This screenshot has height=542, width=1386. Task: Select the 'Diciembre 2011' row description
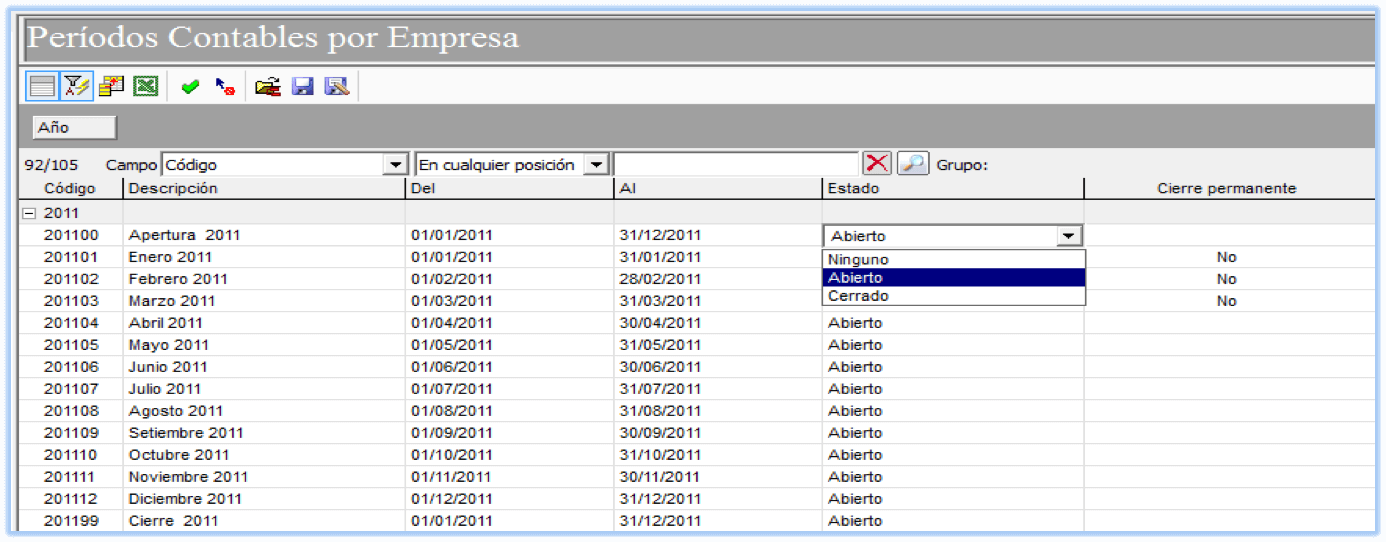(x=185, y=499)
